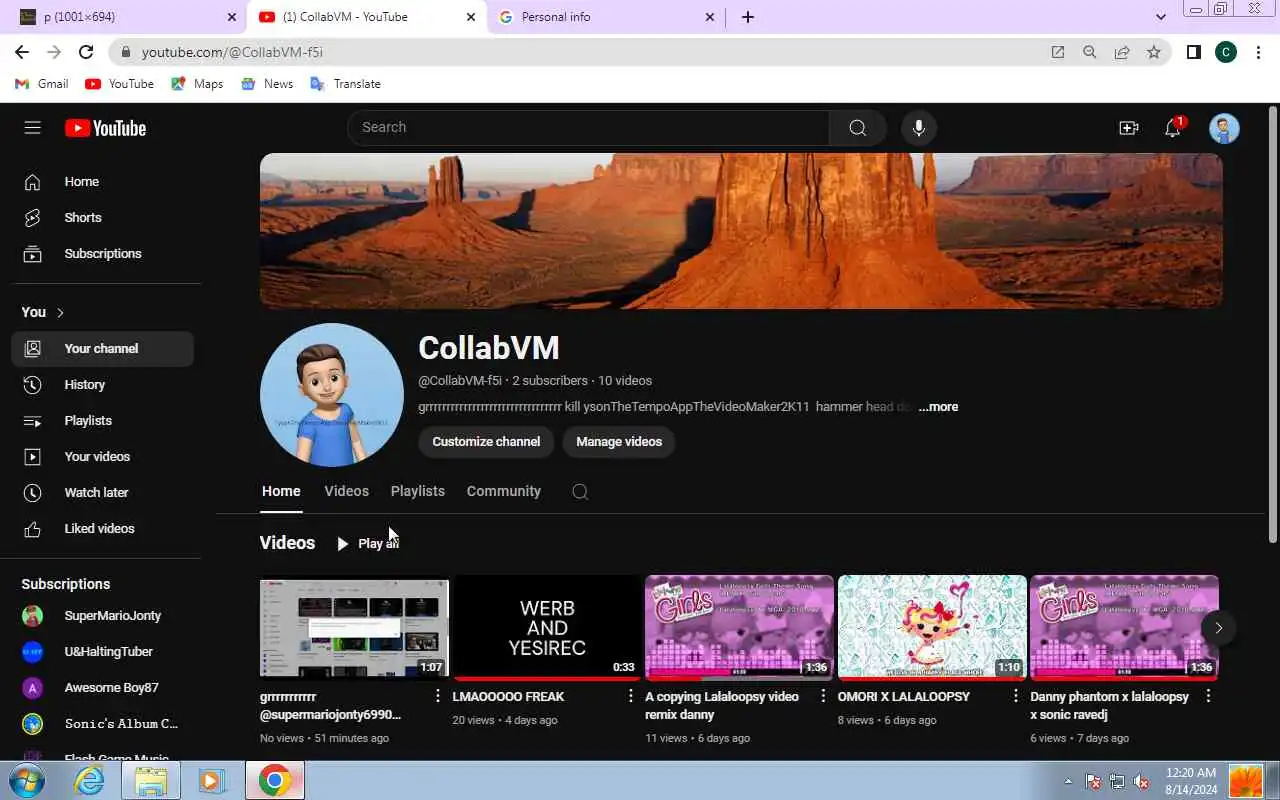
Task: Show next videos with carousel arrow
Action: (1218, 628)
